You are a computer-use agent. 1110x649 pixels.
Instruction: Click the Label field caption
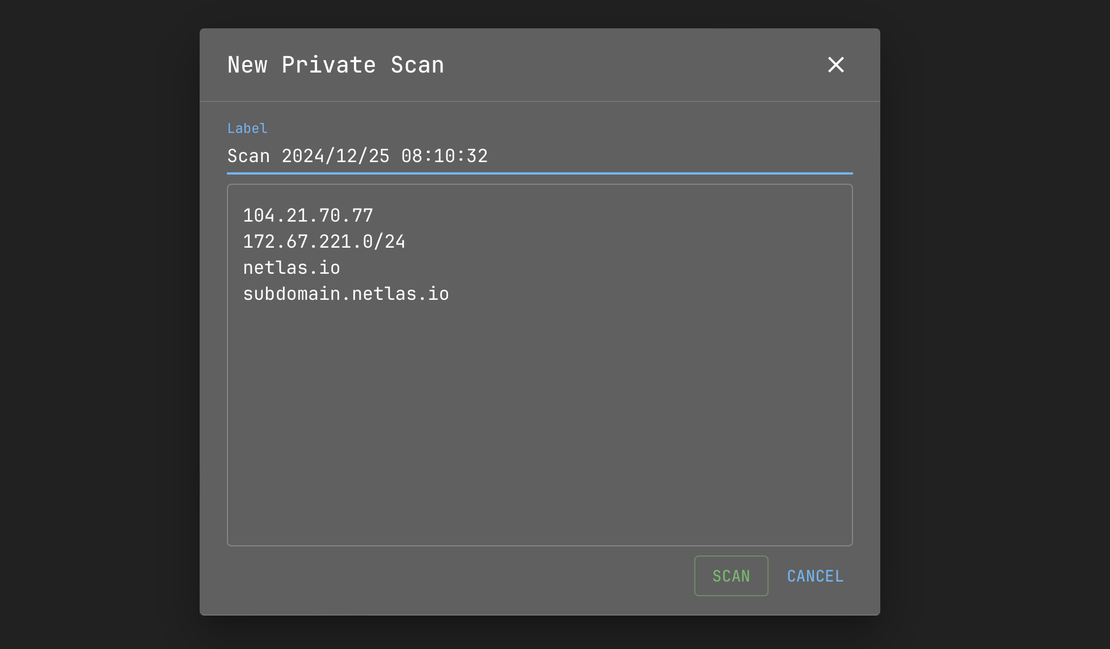tap(246, 128)
